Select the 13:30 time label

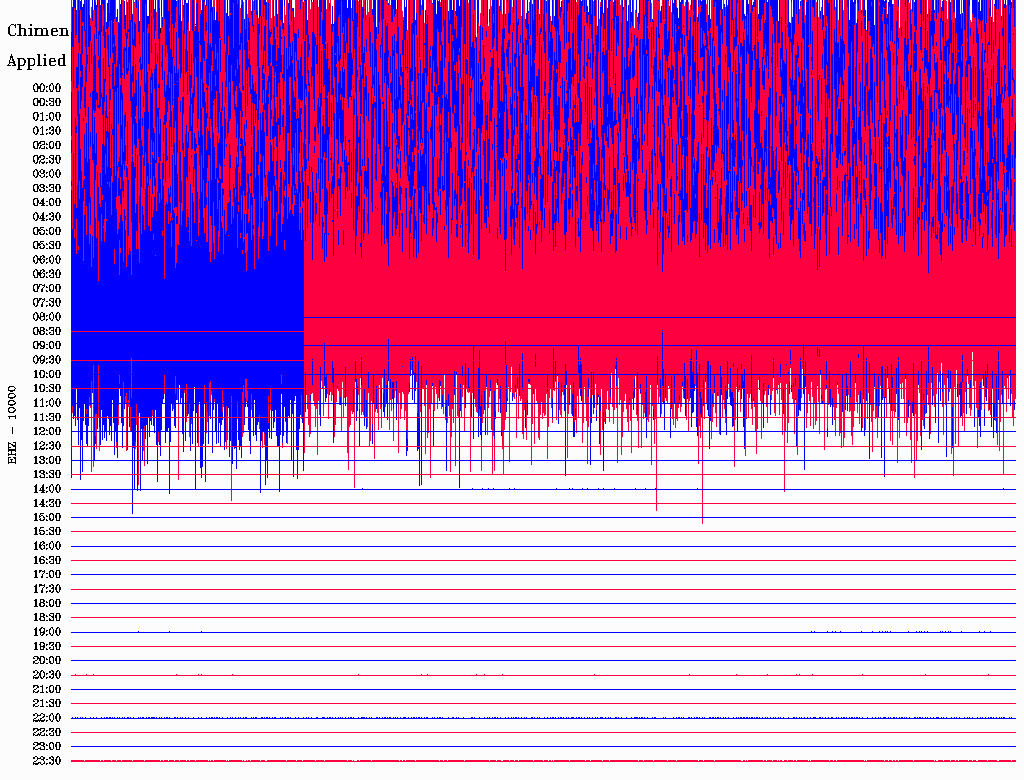tap(47, 474)
